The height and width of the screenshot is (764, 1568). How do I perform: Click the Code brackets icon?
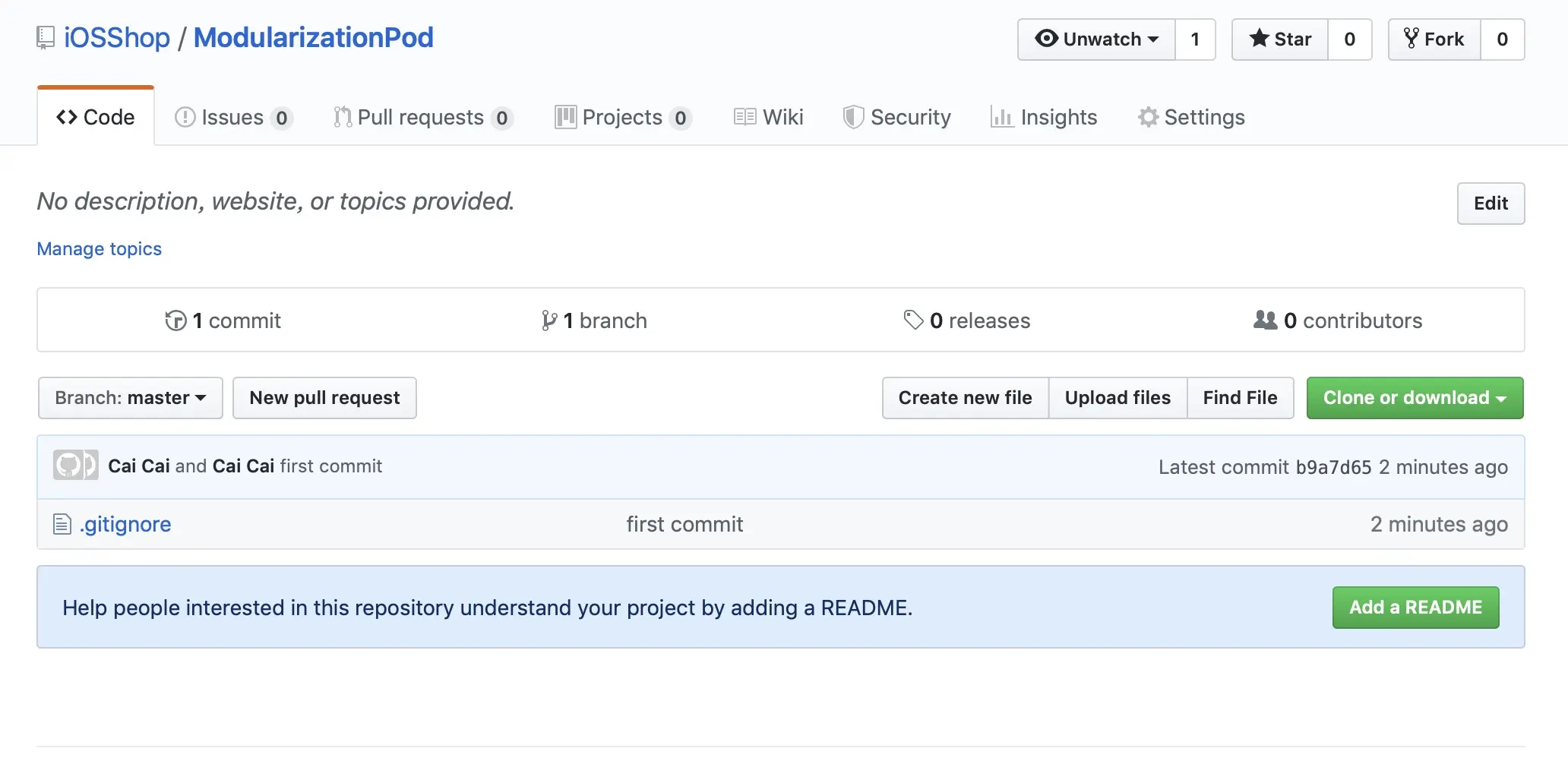tap(67, 117)
